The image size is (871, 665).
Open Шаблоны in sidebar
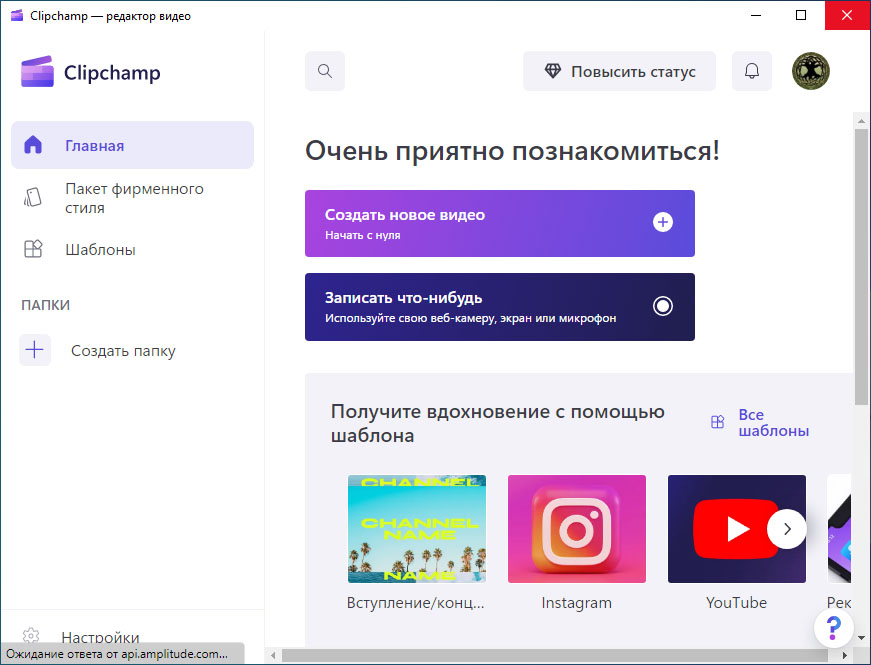pyautogui.click(x=132, y=249)
